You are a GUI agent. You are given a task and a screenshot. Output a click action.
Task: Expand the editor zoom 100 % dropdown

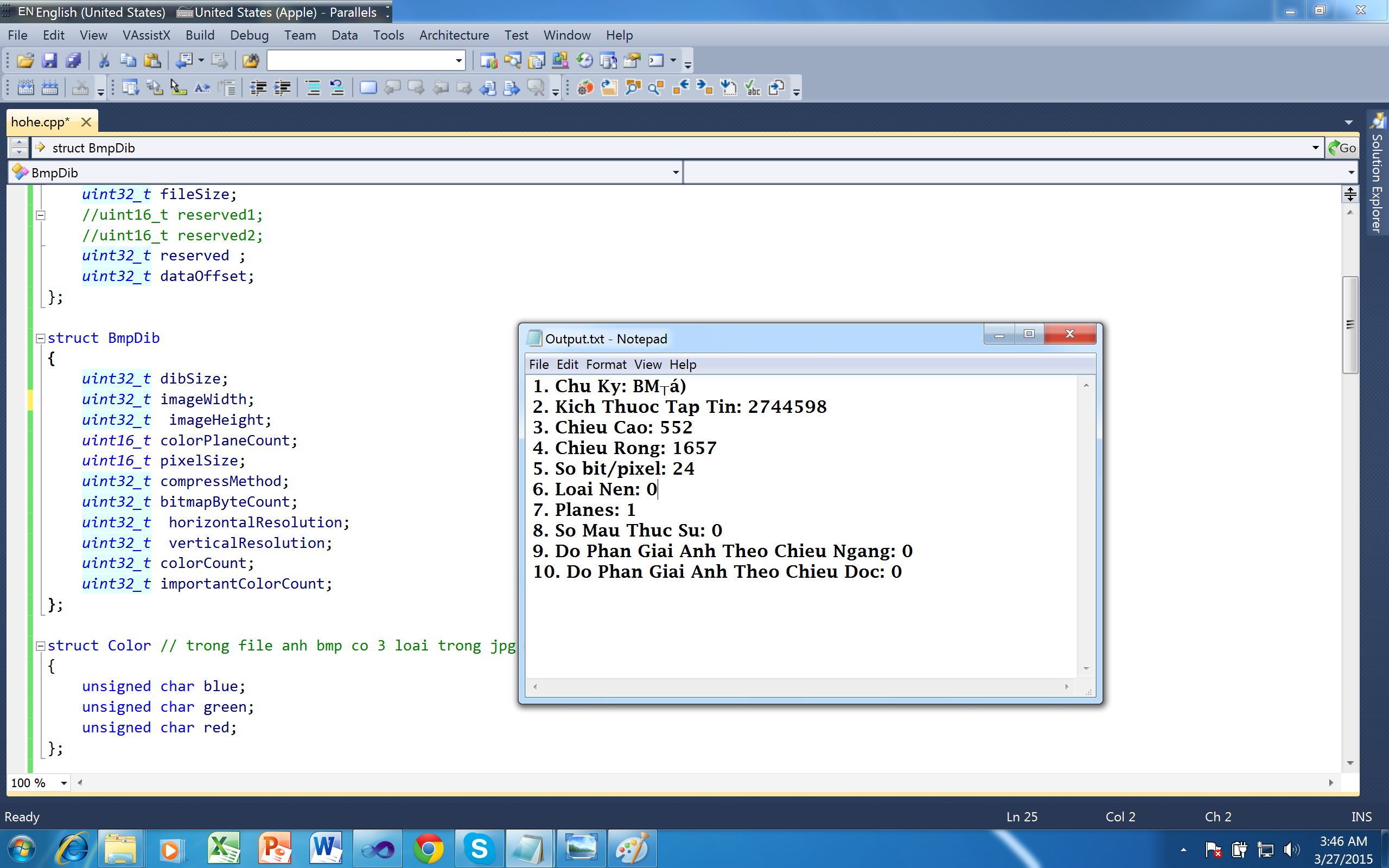tap(63, 783)
